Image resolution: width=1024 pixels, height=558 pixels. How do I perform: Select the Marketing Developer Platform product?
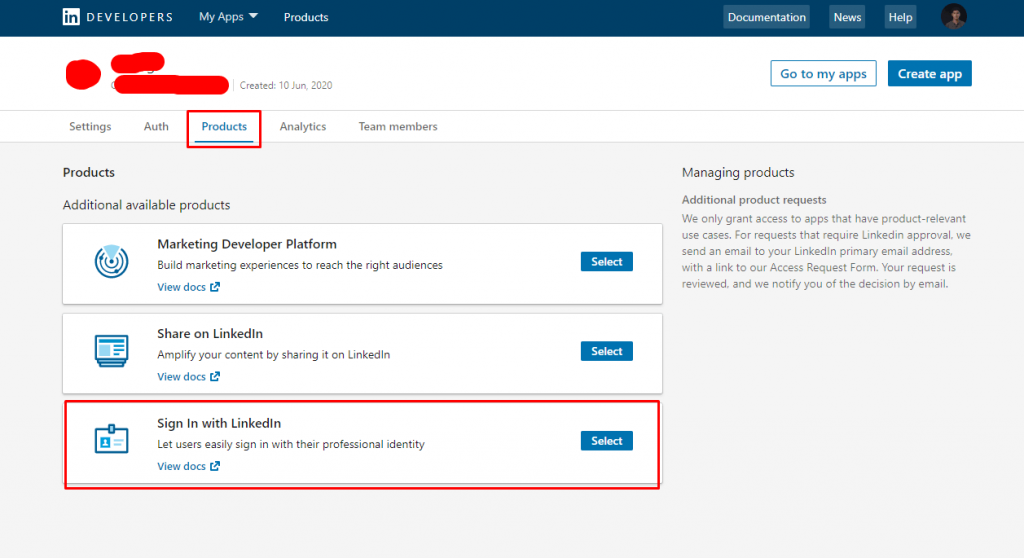point(607,261)
